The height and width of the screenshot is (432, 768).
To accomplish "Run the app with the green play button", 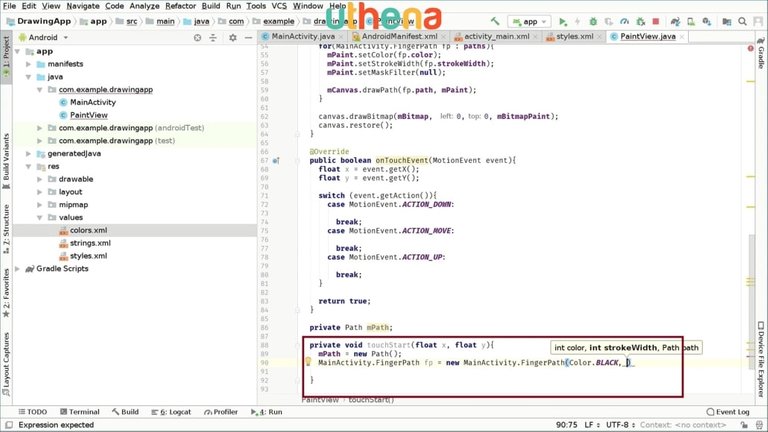I will coord(563,21).
